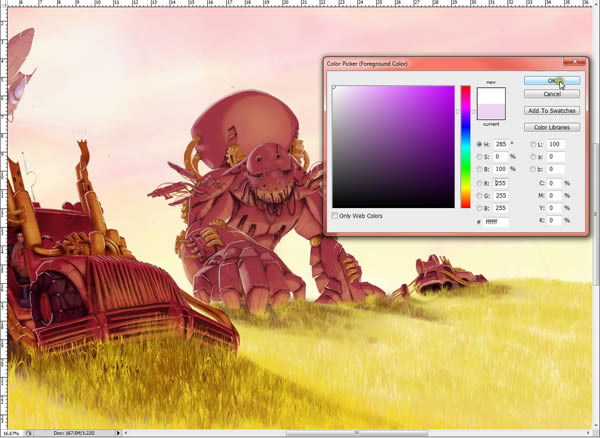
Task: Open the status bar Doc info arrow menu
Action: (118, 433)
